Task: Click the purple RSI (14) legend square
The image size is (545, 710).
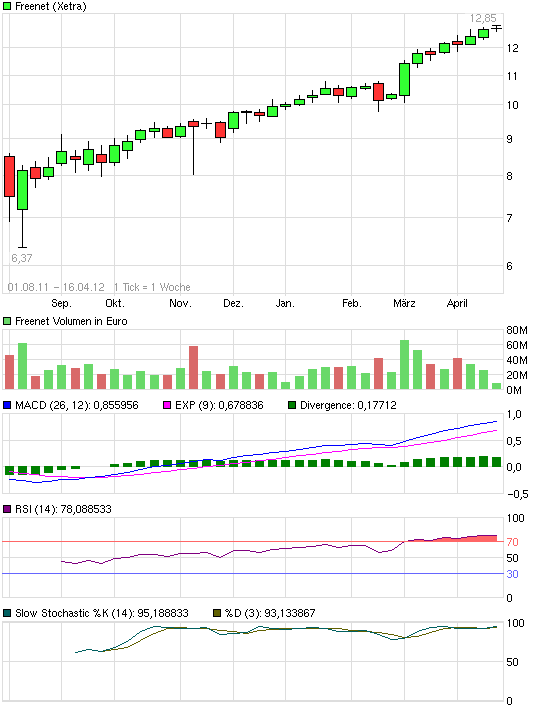Action: 7,509
